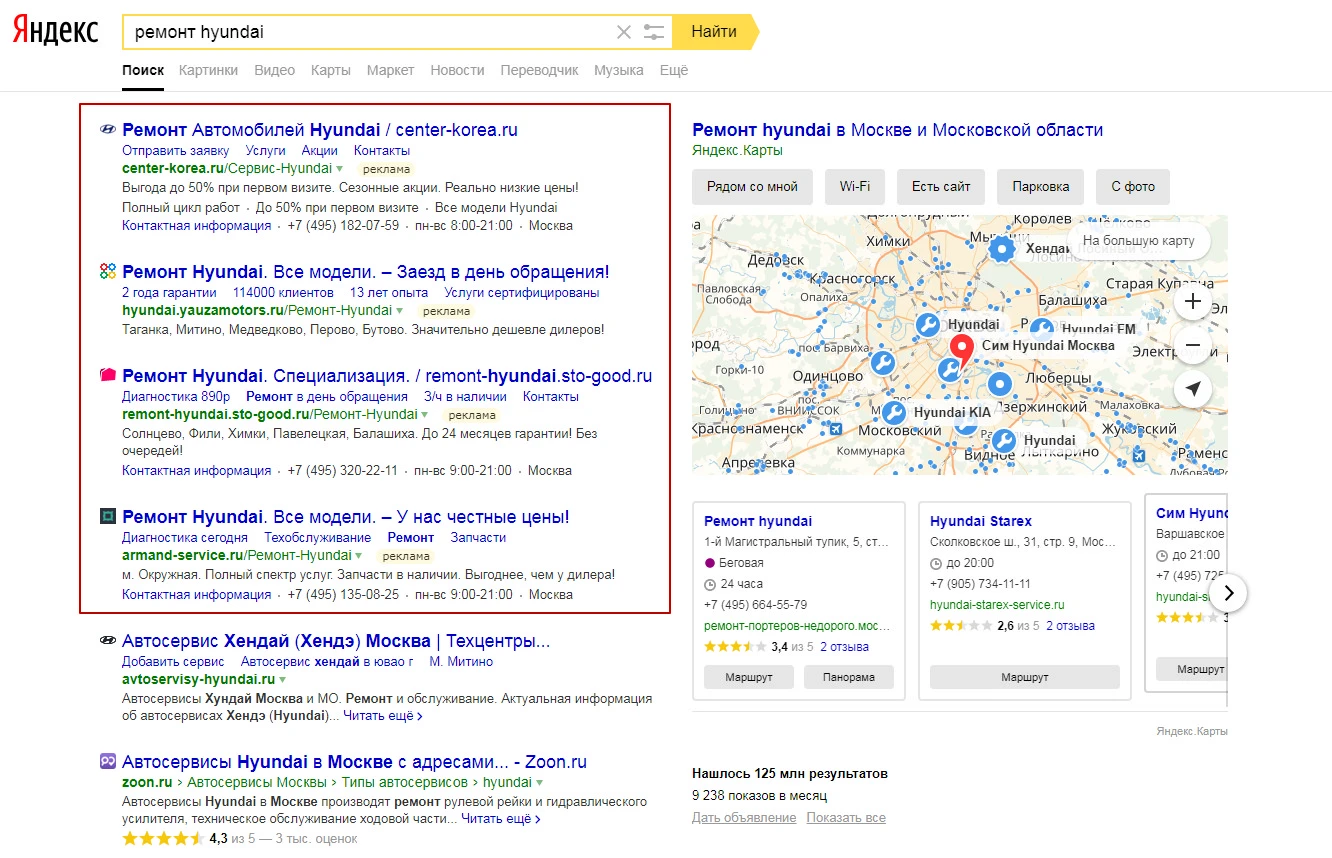The width and height of the screenshot is (1332, 858).
Task: Click red pin marker for Сим Hyundai Москва
Action: 961,349
